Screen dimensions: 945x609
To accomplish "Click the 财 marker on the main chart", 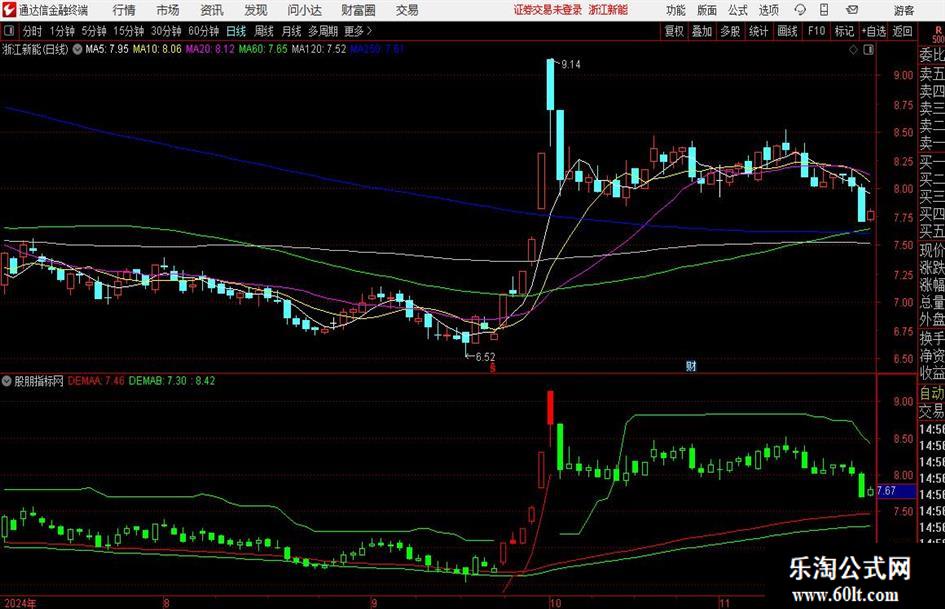I will tap(691, 365).
